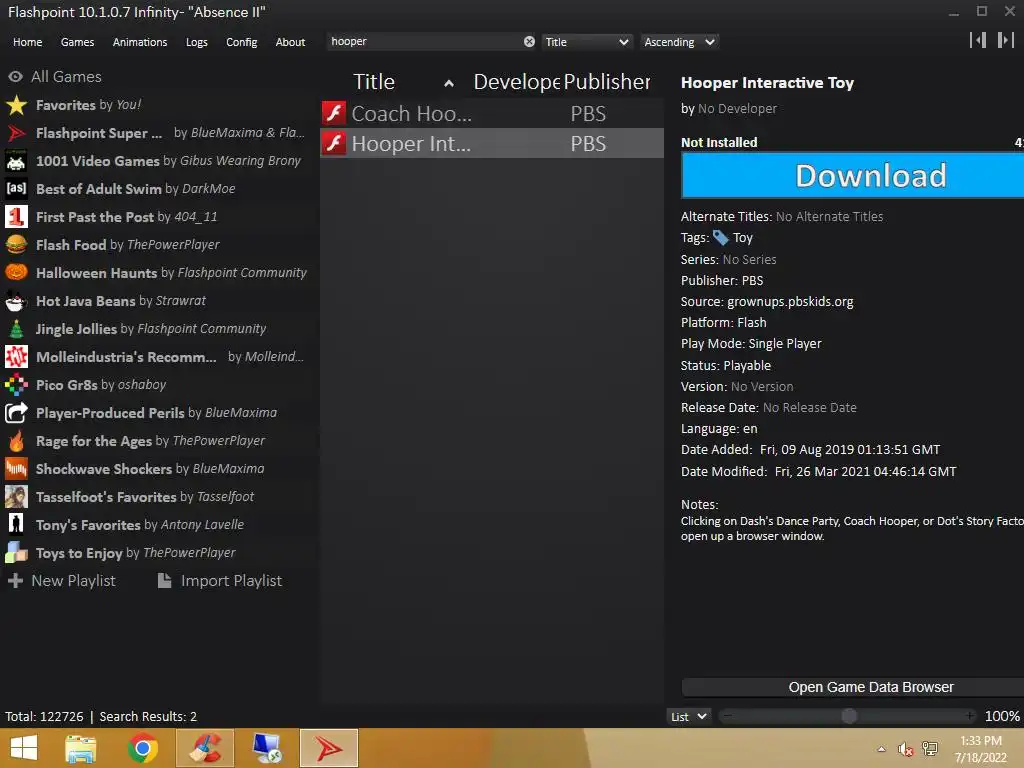Click the Flashpoint icon in the taskbar
1024x768 pixels.
[329, 748]
